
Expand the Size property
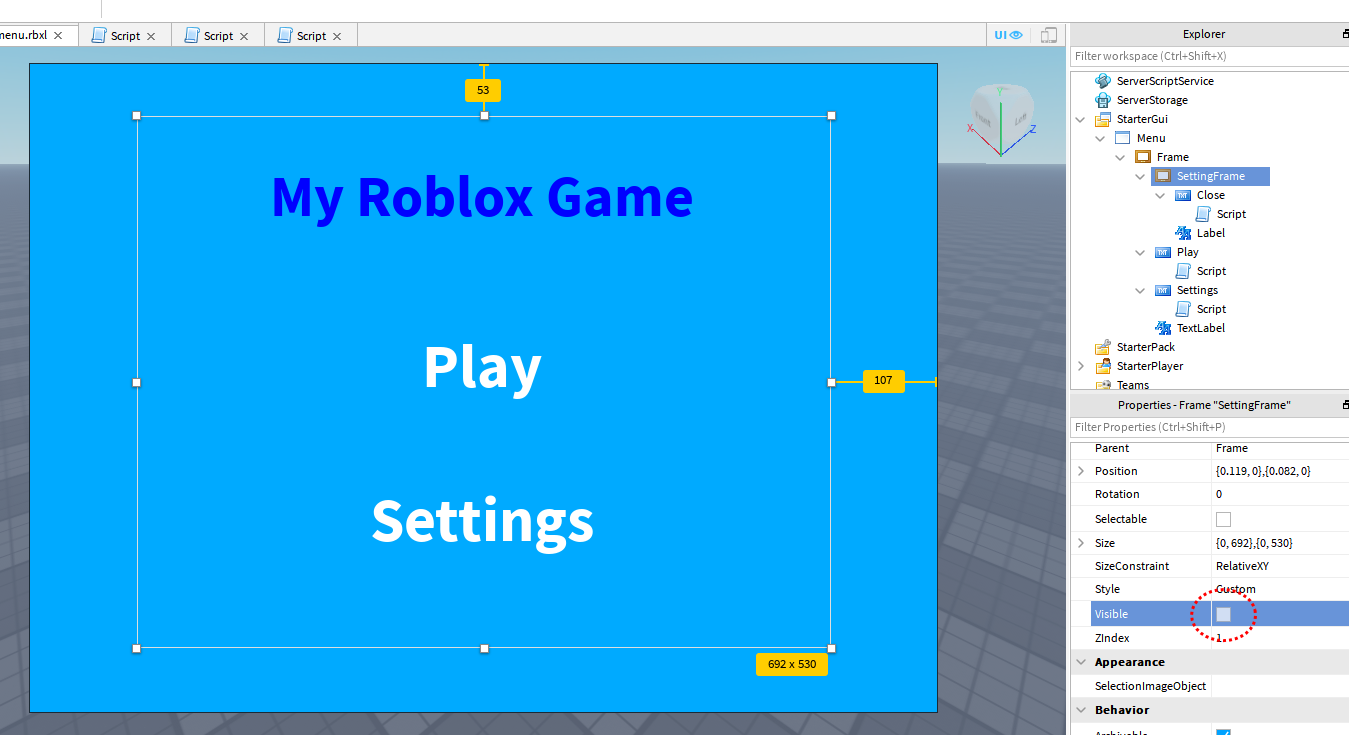pyautogui.click(x=1080, y=543)
